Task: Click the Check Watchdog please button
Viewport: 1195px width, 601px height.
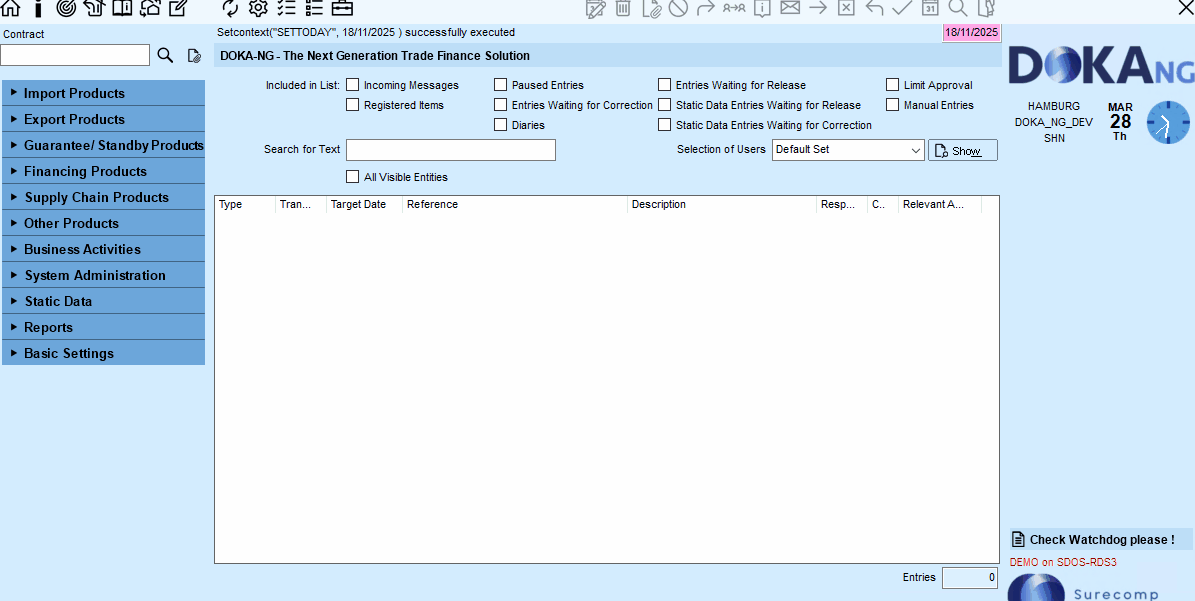Action: point(1101,539)
